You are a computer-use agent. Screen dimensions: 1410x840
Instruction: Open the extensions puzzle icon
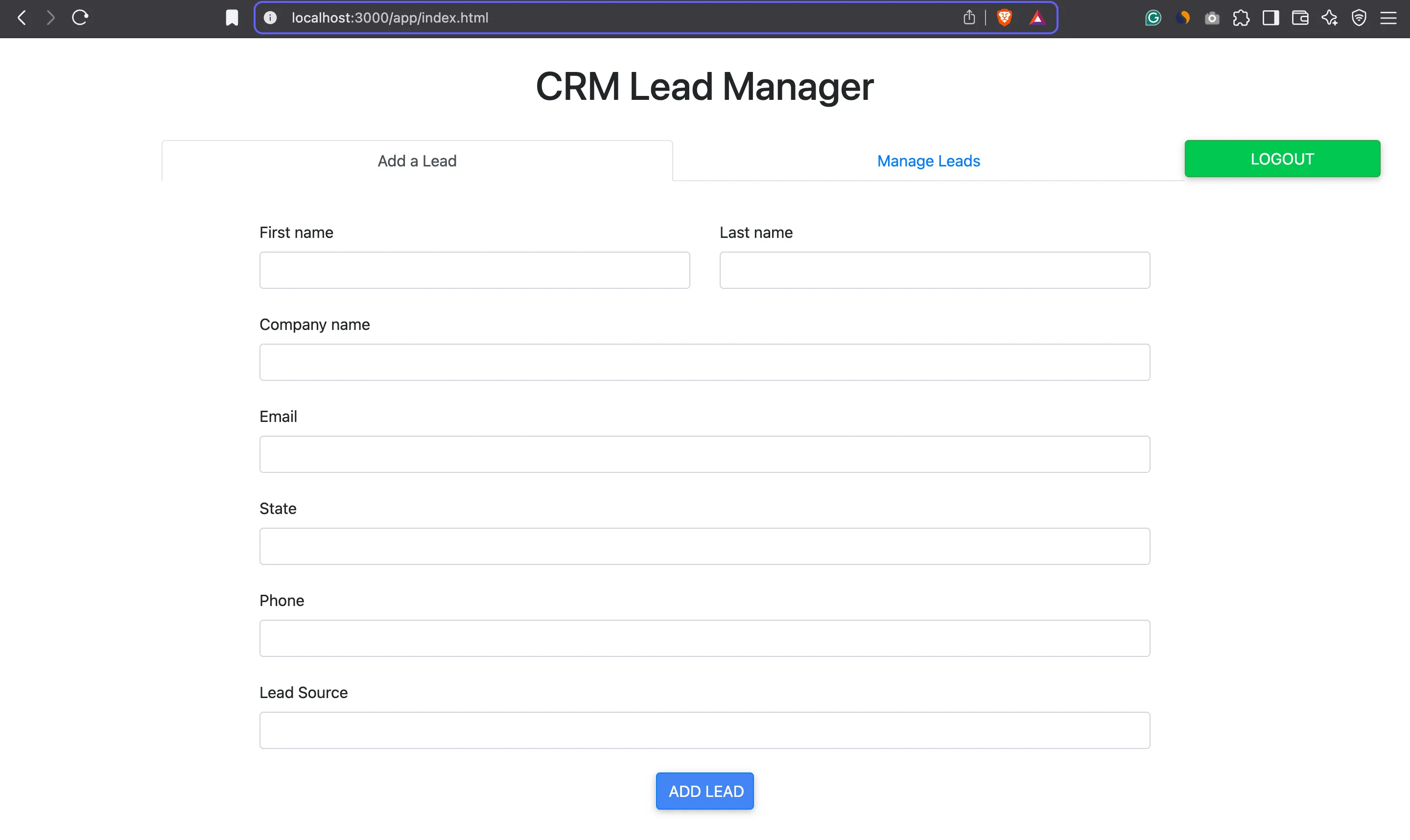click(1241, 18)
